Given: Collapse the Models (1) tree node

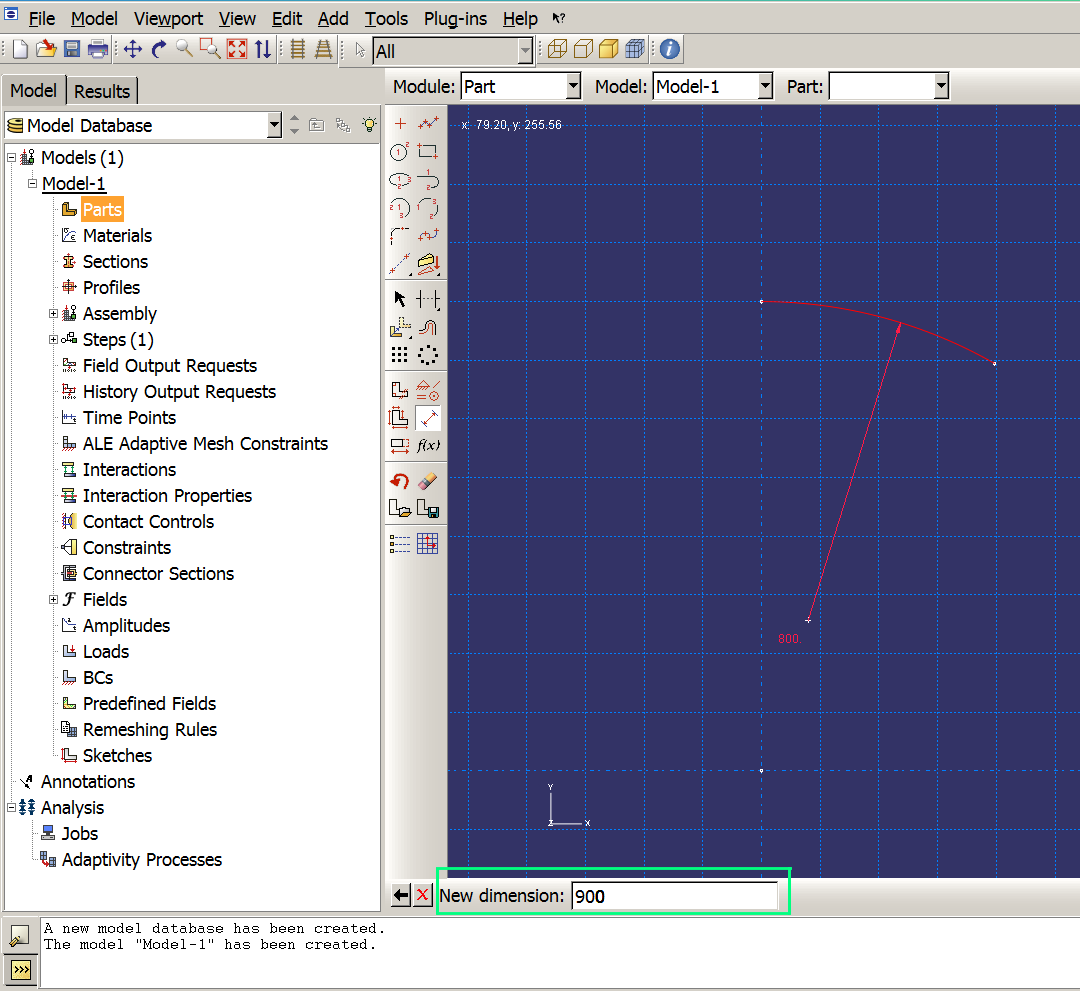Looking at the screenshot, I should click(x=12, y=158).
